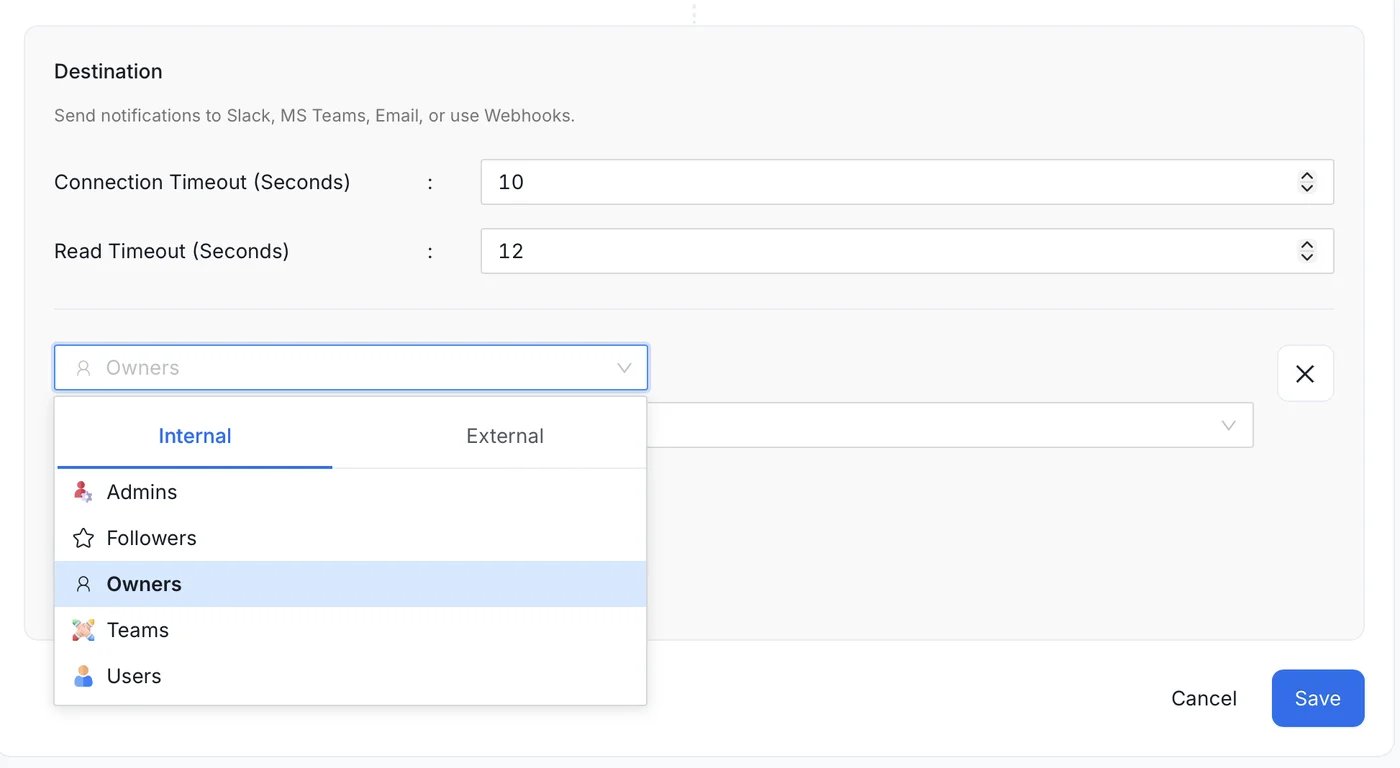Choose Followers from the destination list
The height and width of the screenshot is (768, 1400).
(350, 538)
